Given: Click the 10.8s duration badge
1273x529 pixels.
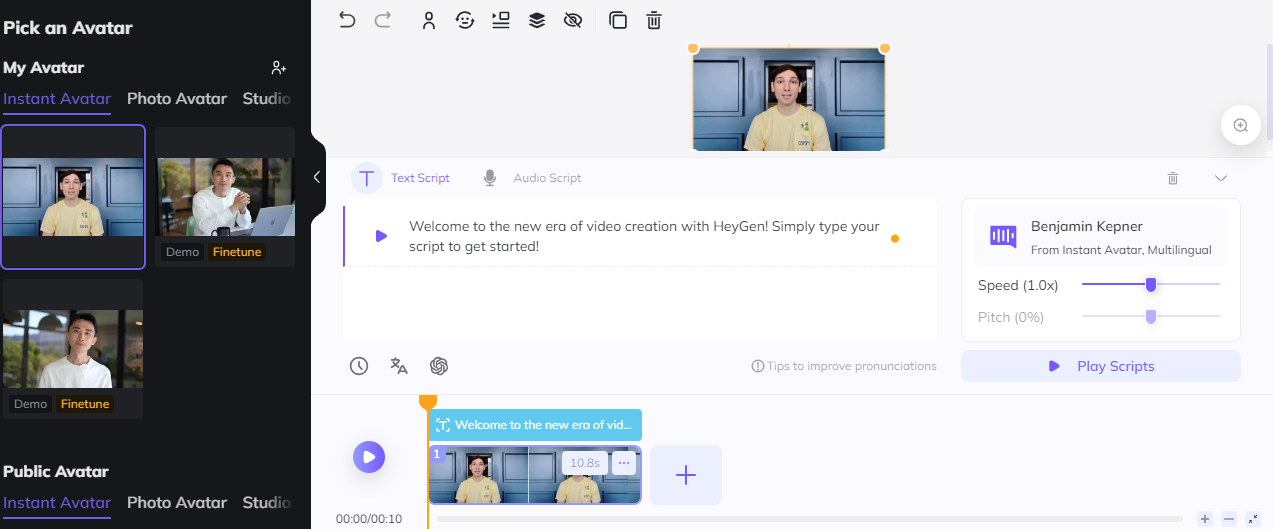Looking at the screenshot, I should coord(585,463).
